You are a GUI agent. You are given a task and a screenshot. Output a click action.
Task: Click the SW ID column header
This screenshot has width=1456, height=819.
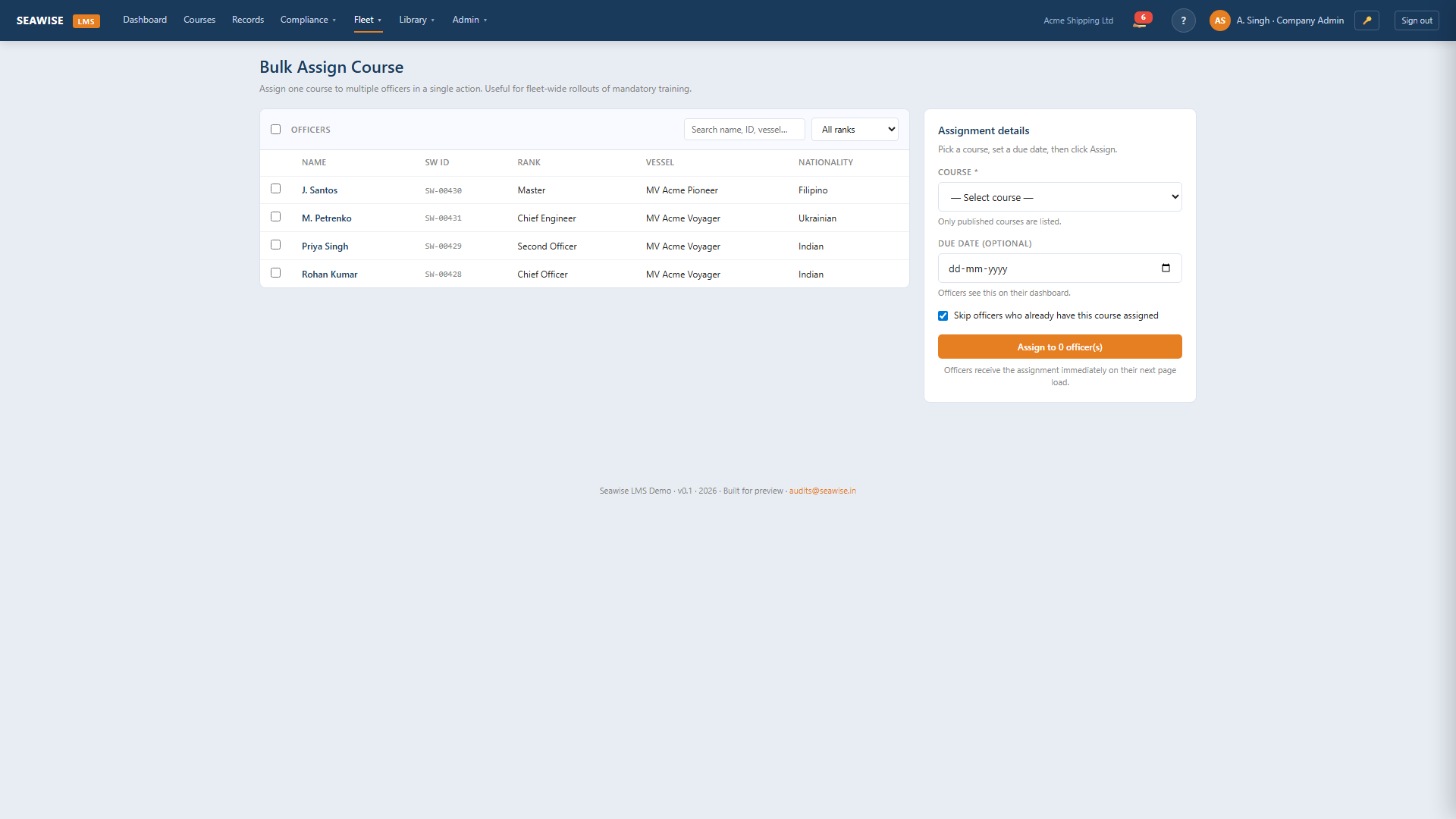pyautogui.click(x=437, y=162)
